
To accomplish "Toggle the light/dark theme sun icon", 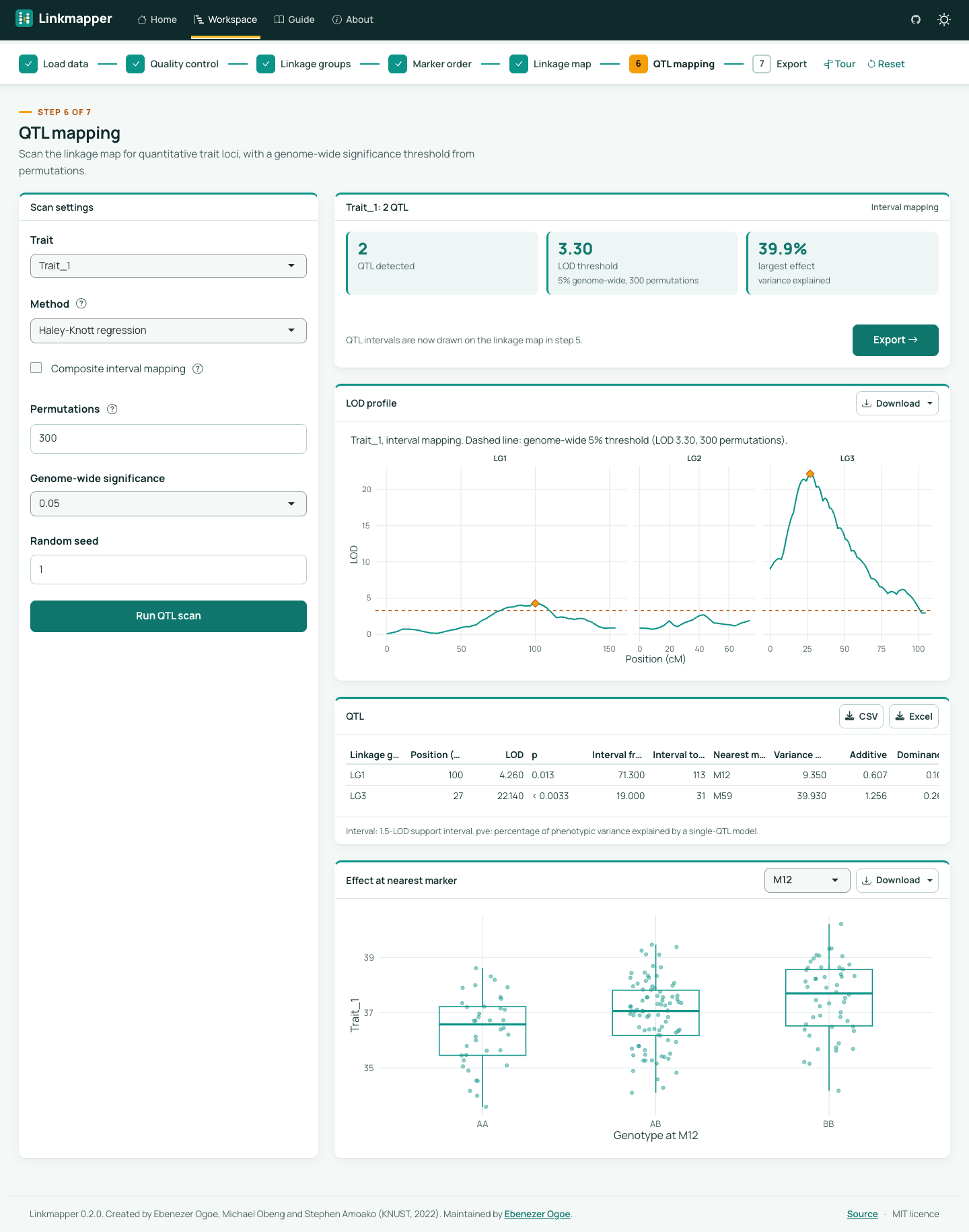I will coord(944,20).
